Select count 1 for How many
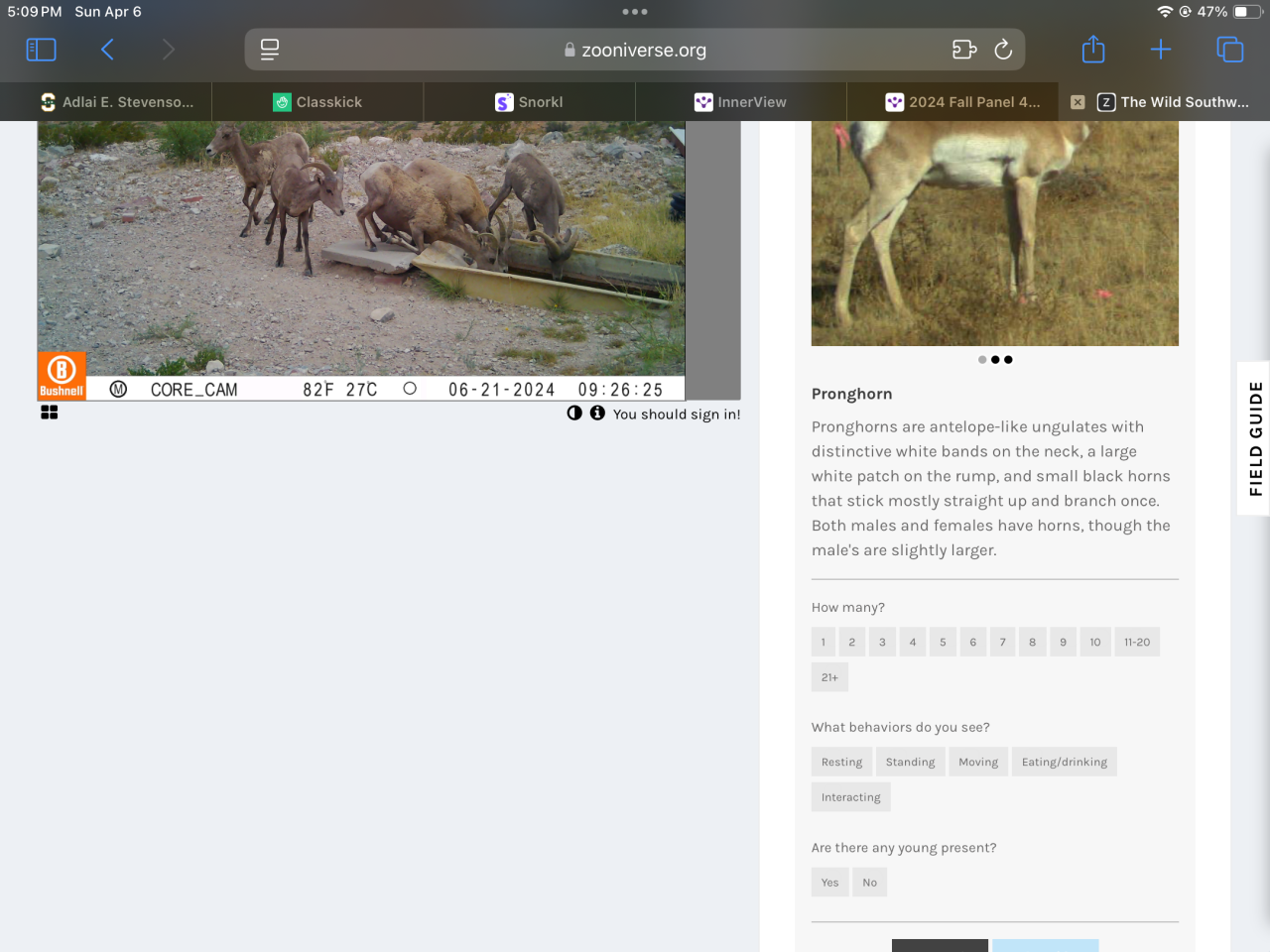The height and width of the screenshot is (952, 1270). tap(824, 642)
